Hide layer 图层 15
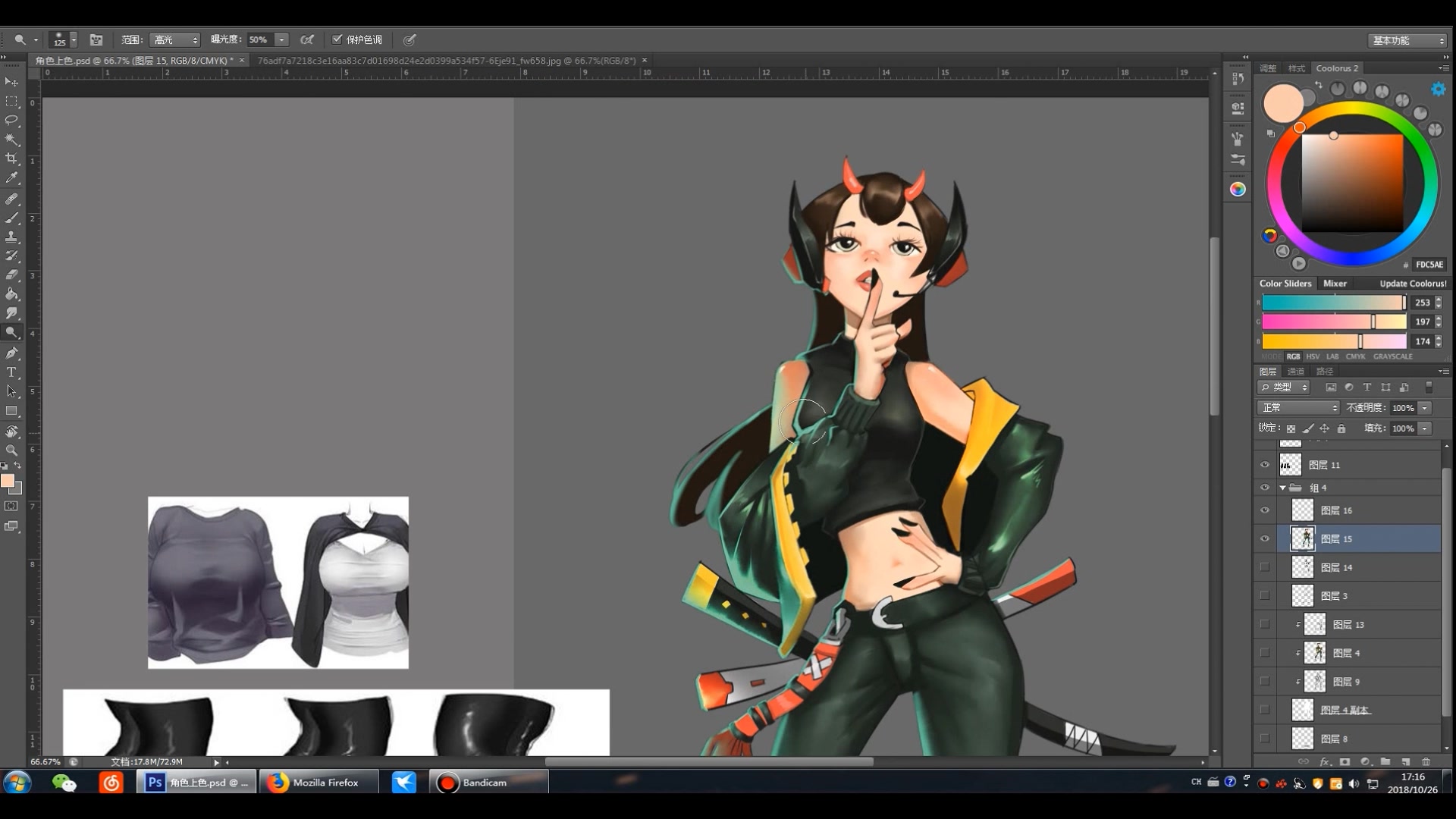The image size is (1456, 819). (1264, 538)
